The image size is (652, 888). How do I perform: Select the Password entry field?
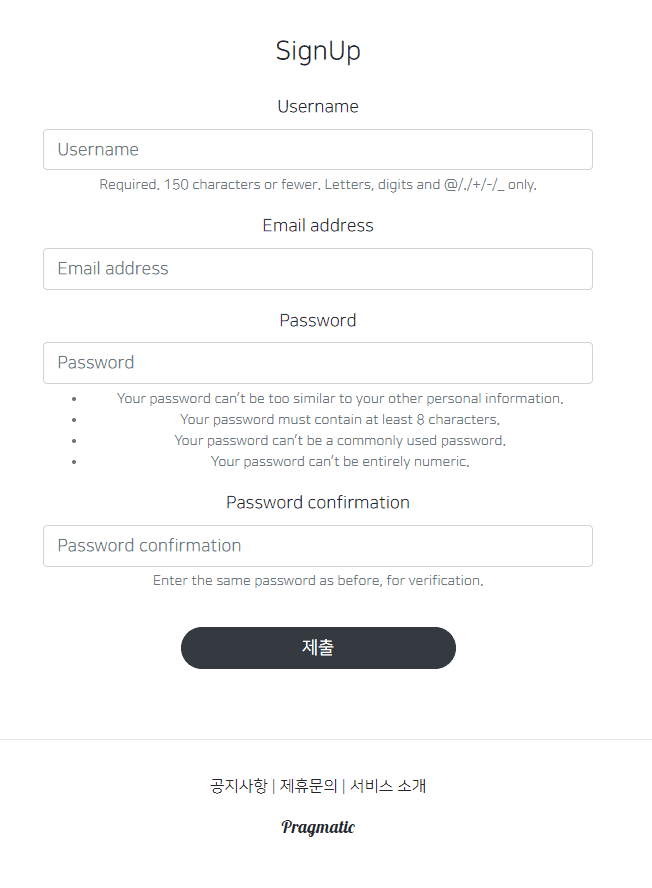[318, 363]
